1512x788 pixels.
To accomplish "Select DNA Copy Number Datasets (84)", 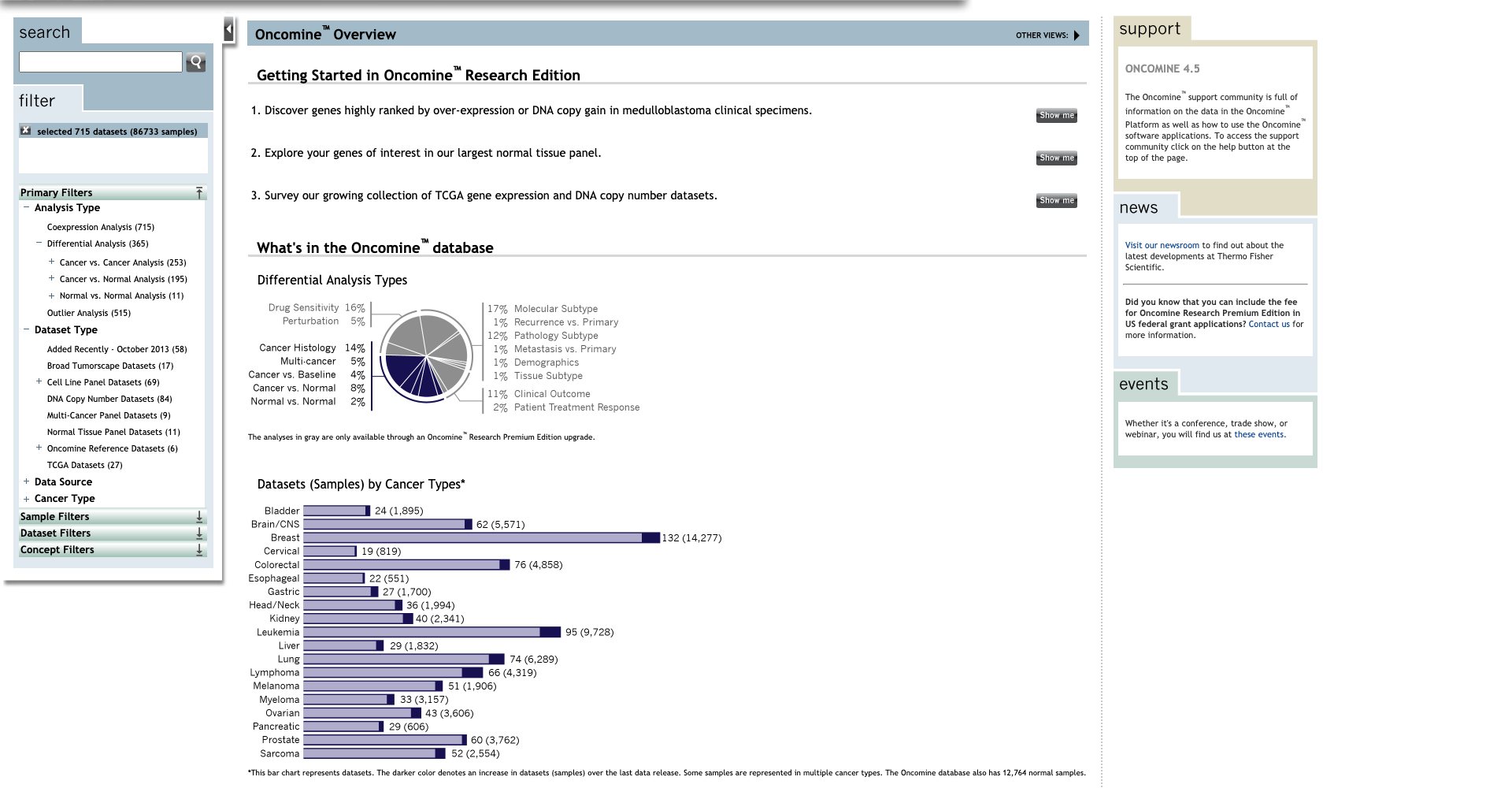I will (x=109, y=399).
